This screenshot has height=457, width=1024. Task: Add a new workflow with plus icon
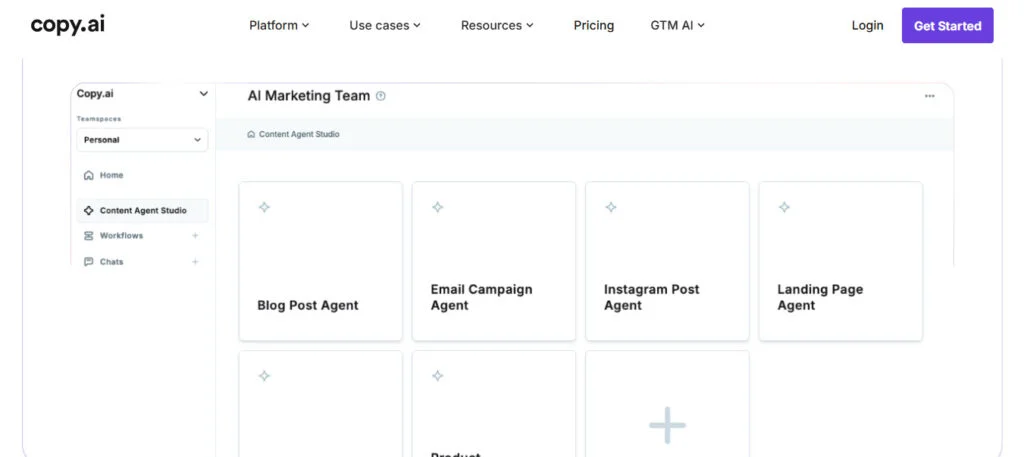coord(195,236)
